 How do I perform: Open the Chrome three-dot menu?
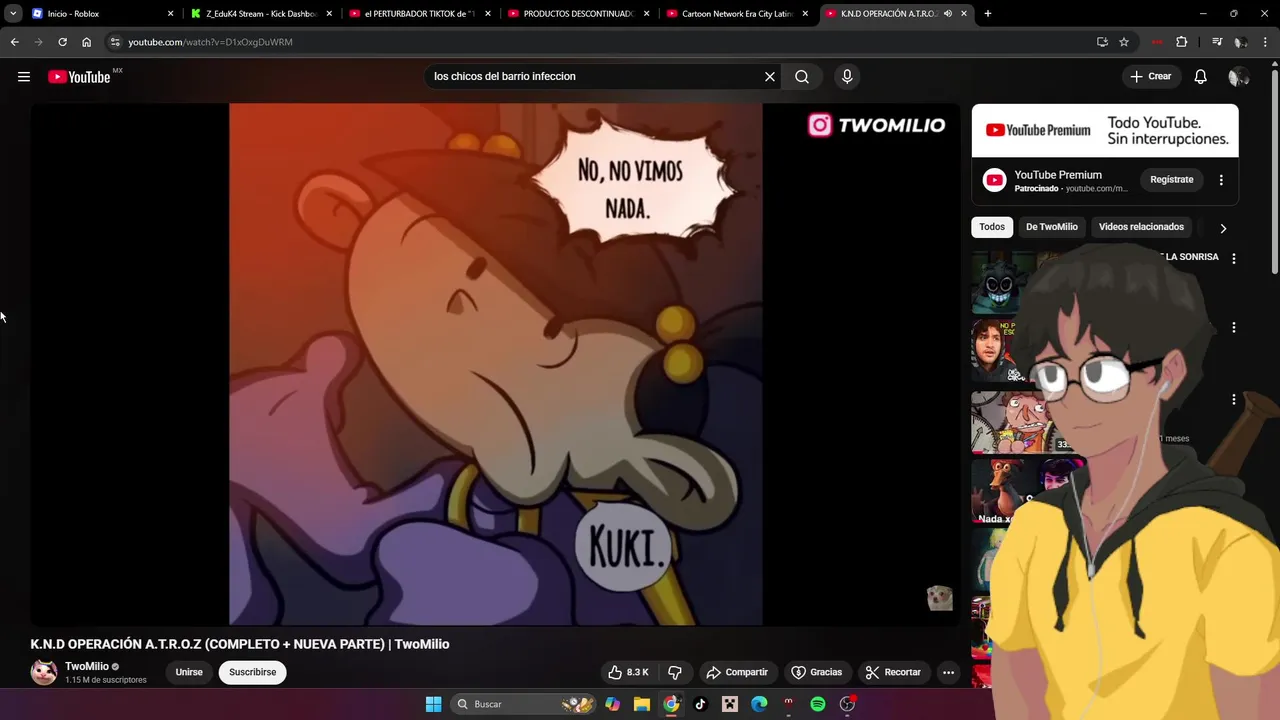(1266, 42)
